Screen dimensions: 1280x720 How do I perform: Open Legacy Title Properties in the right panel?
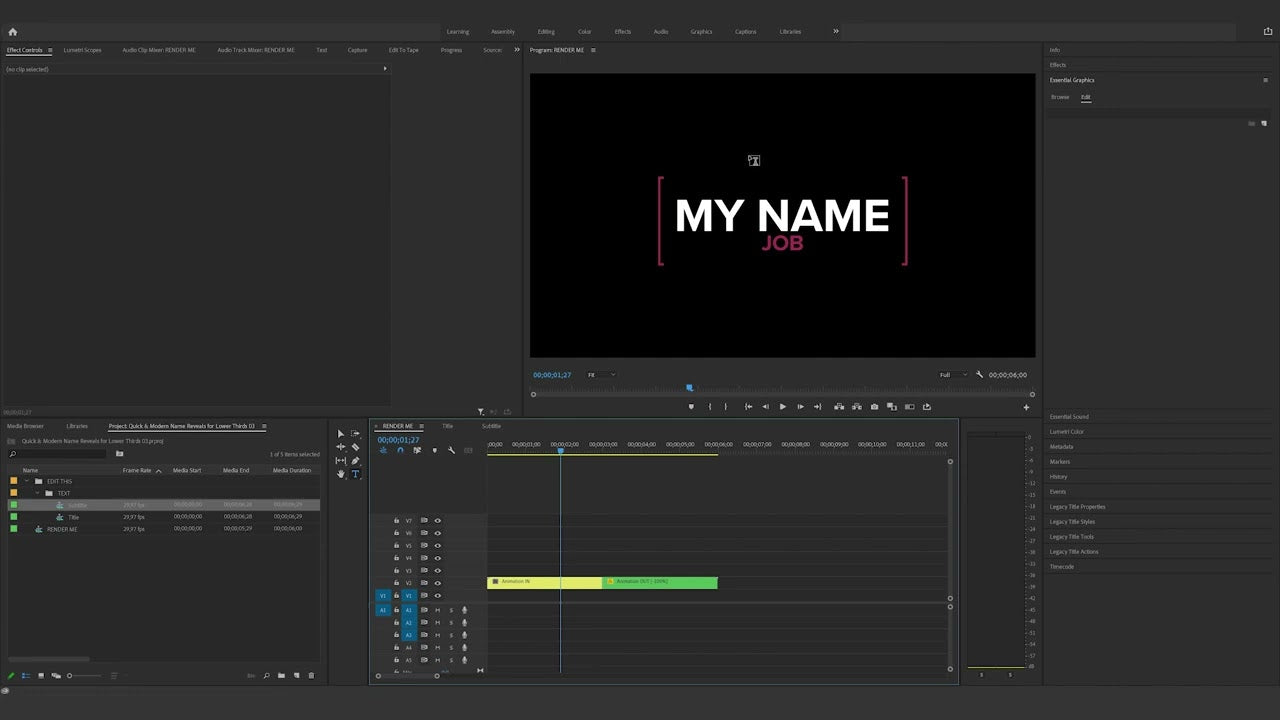tap(1078, 506)
